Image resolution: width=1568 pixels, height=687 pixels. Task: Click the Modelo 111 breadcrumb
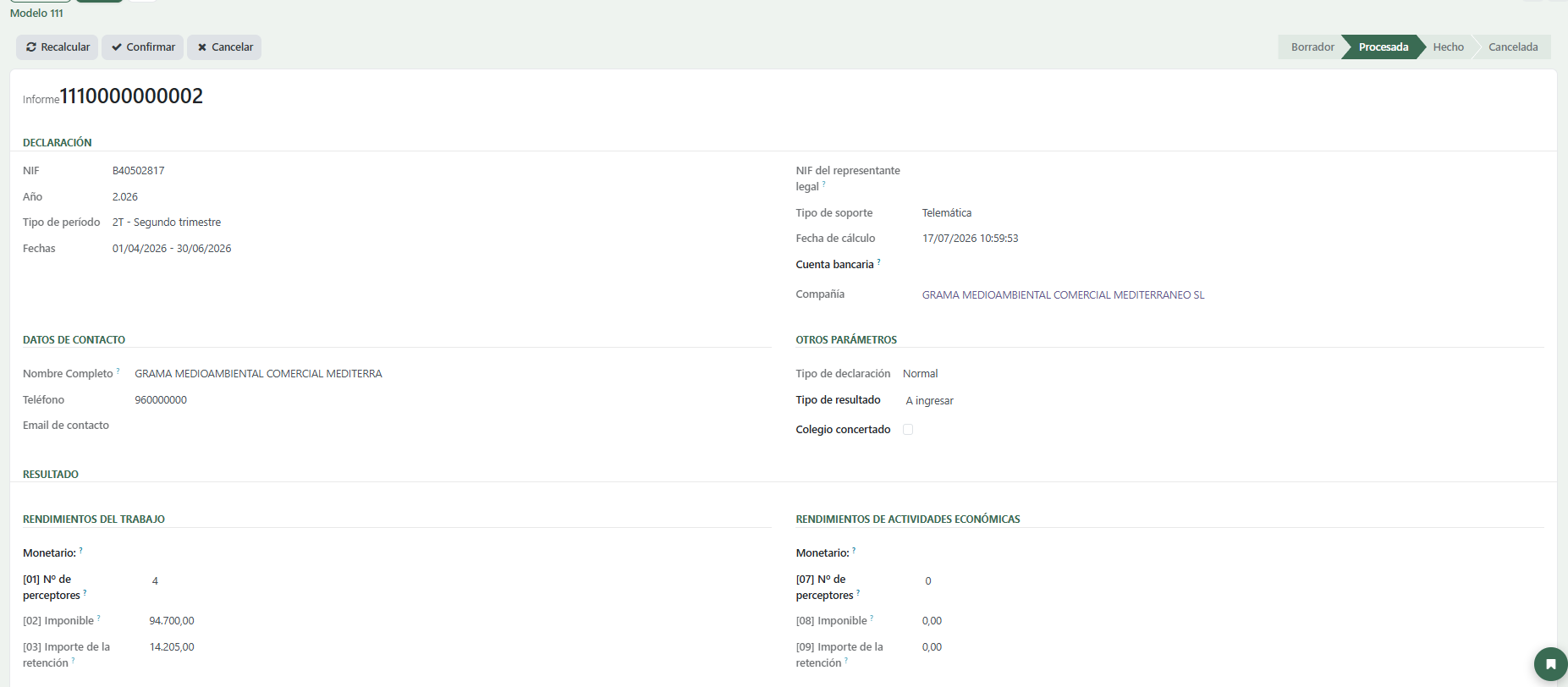(x=36, y=14)
